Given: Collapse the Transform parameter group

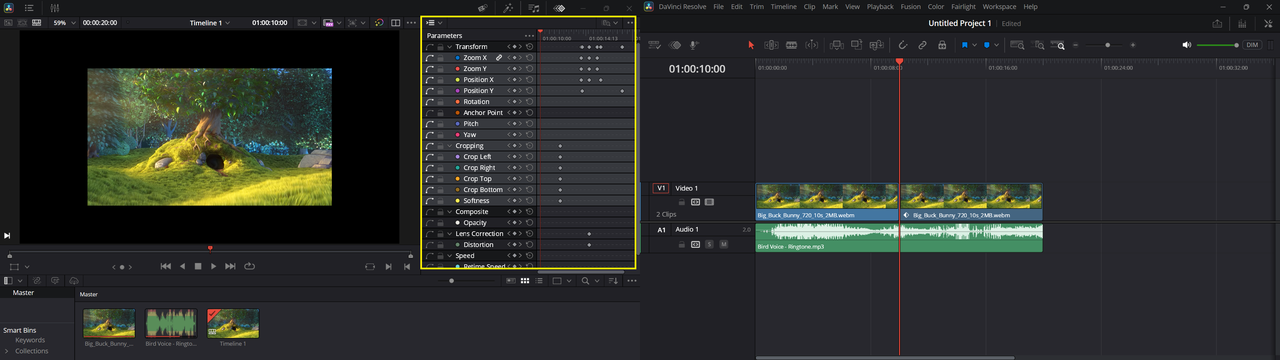Looking at the screenshot, I should point(450,47).
